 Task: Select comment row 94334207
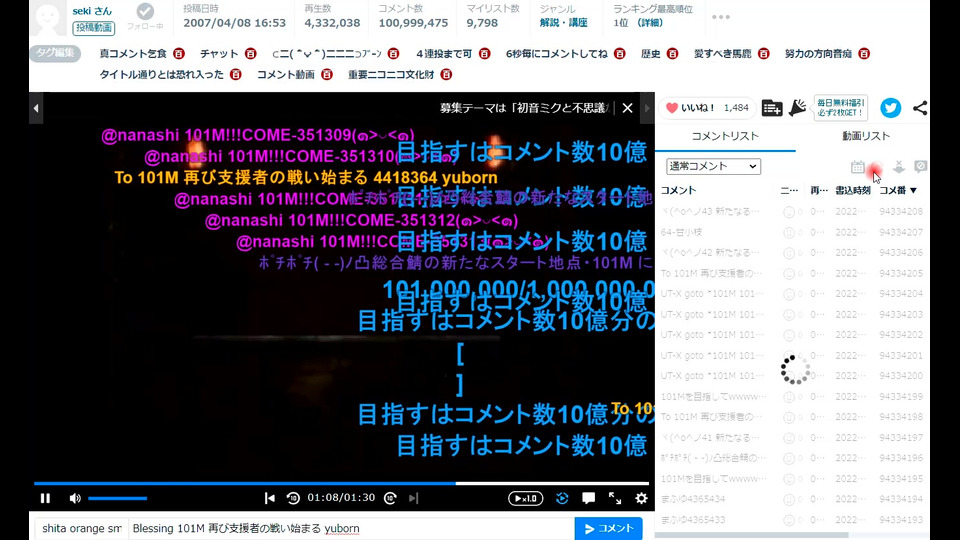pyautogui.click(x=792, y=233)
